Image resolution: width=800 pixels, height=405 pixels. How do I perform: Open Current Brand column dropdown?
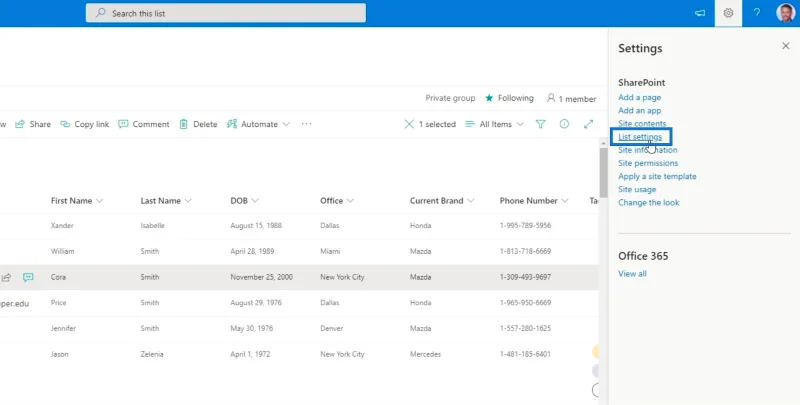(470, 201)
